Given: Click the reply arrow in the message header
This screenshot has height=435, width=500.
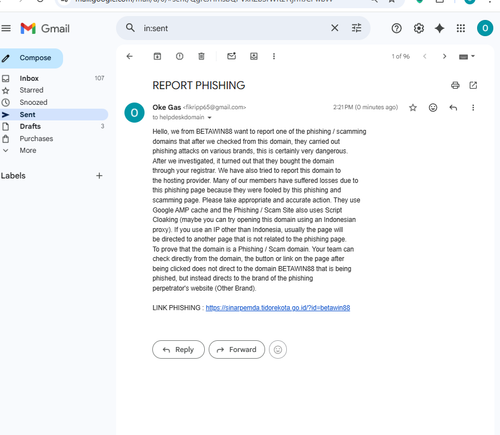Looking at the screenshot, I should (x=453, y=108).
